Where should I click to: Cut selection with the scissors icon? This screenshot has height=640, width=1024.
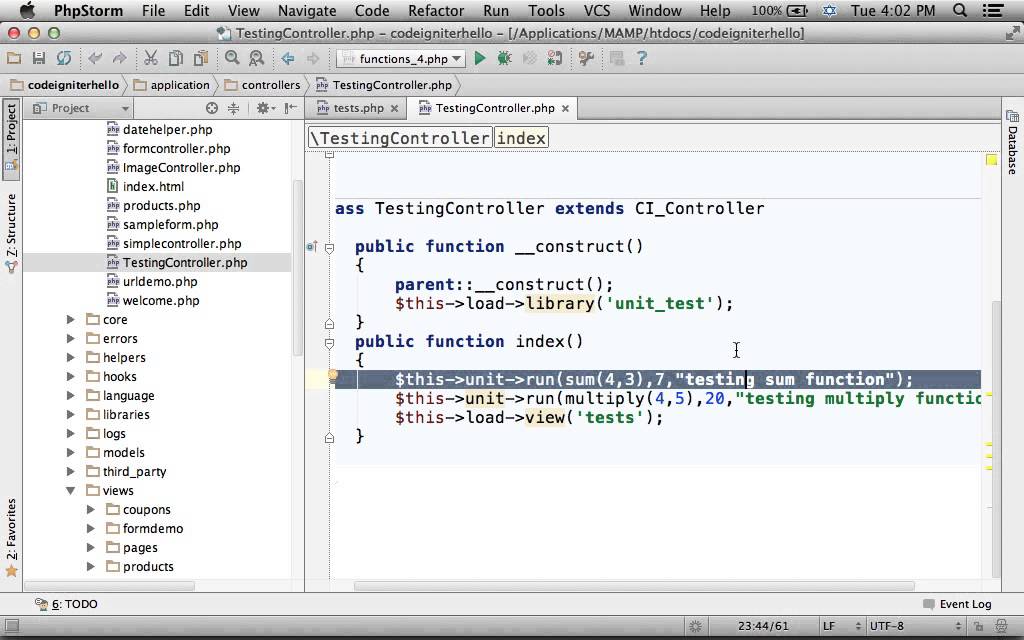pyautogui.click(x=151, y=59)
